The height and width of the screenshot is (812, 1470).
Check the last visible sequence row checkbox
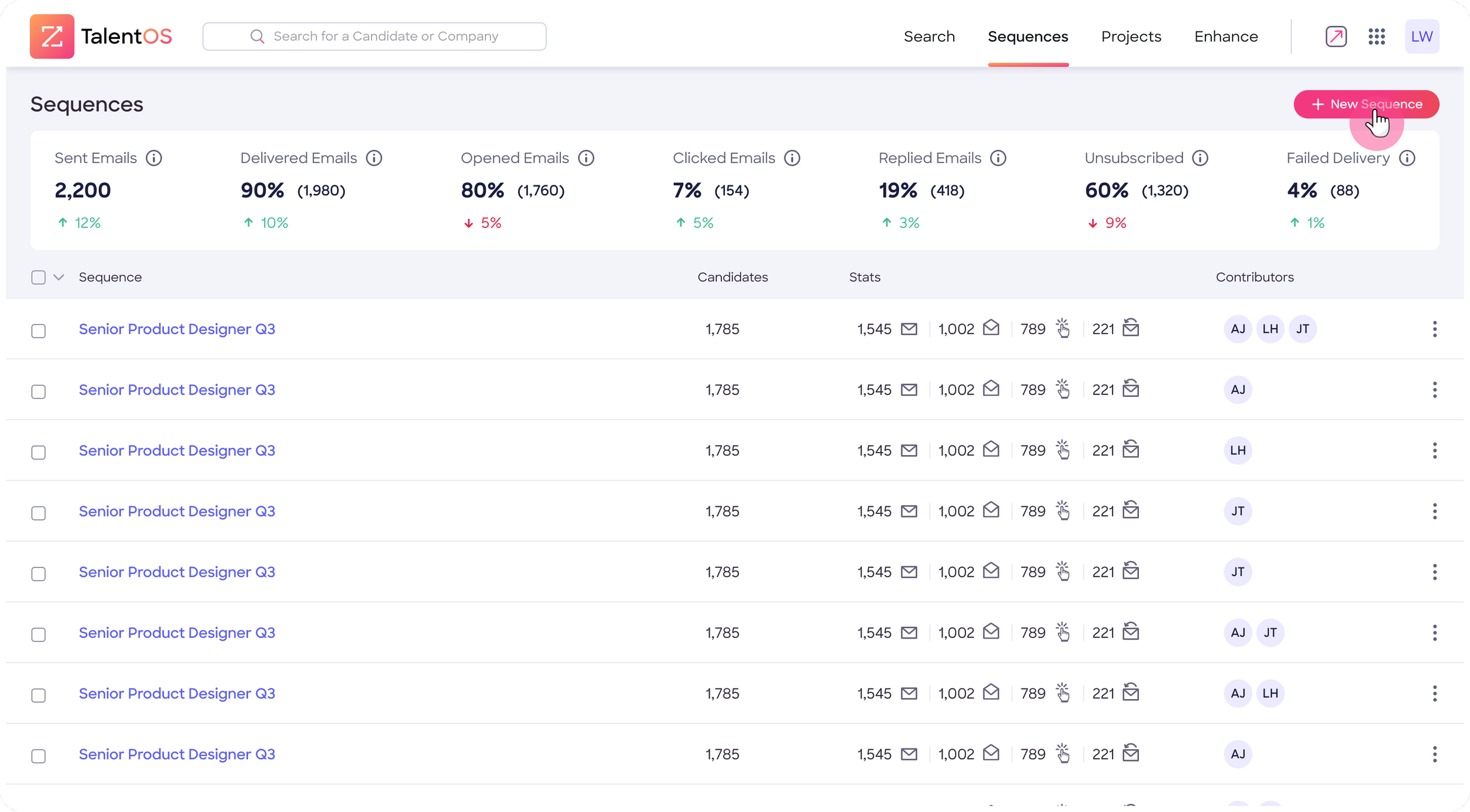click(x=38, y=756)
